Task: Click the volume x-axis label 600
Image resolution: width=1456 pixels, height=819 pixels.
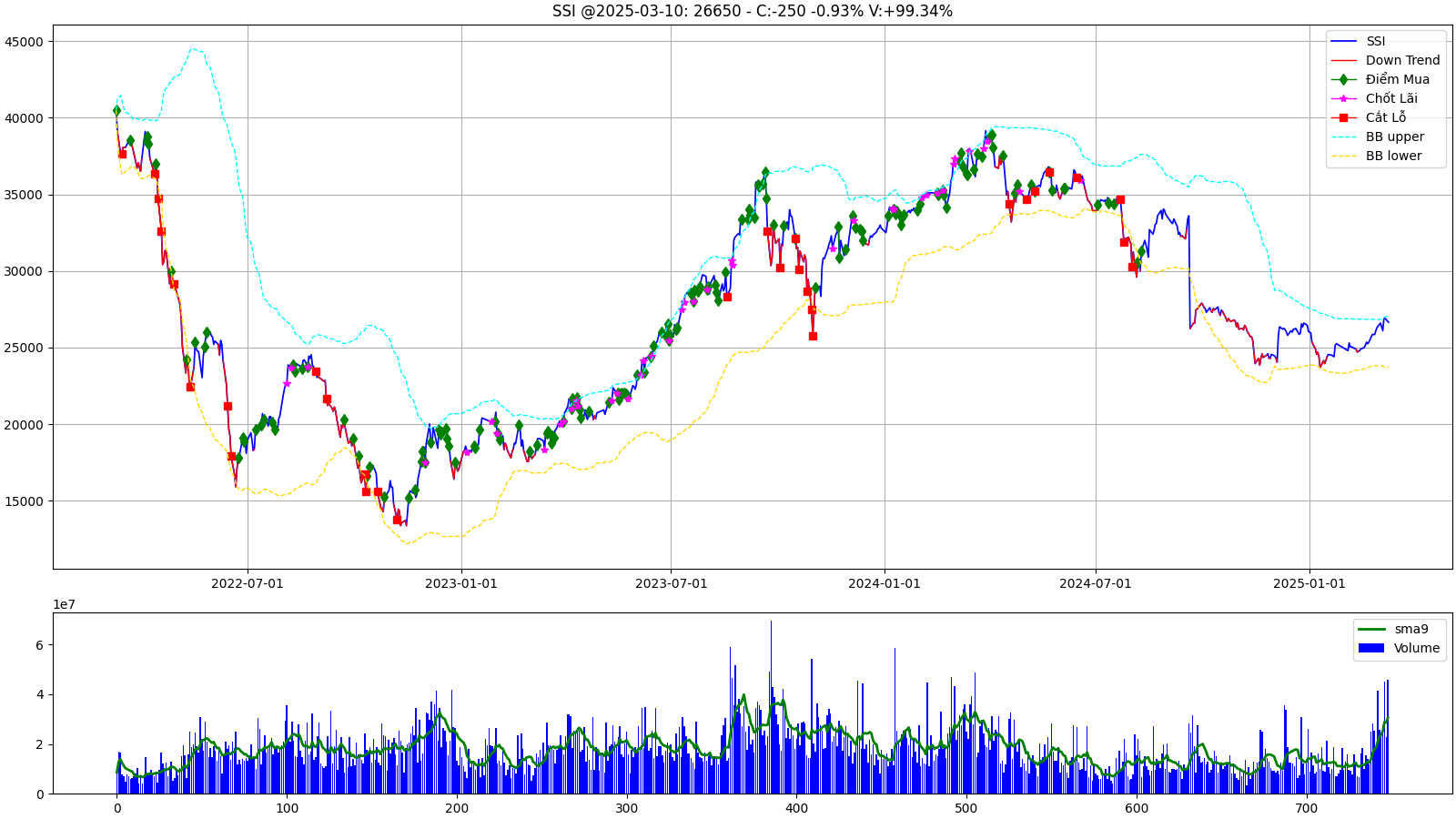Action: (x=1137, y=808)
